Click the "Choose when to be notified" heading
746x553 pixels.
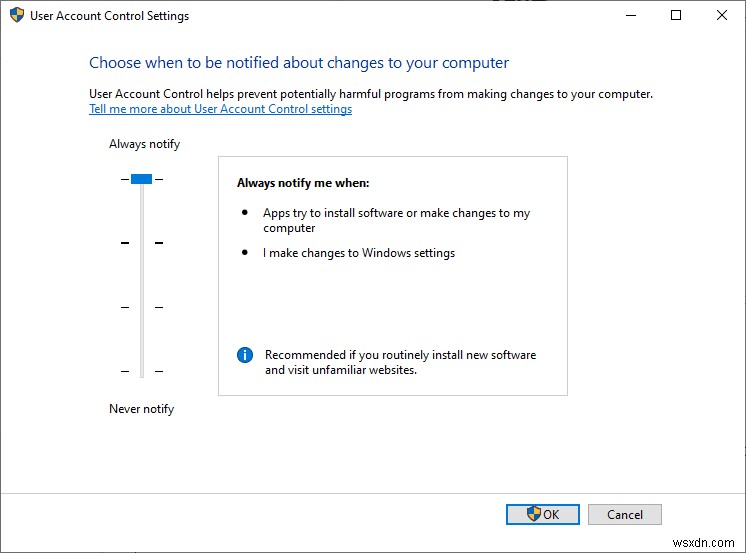[x=299, y=63]
